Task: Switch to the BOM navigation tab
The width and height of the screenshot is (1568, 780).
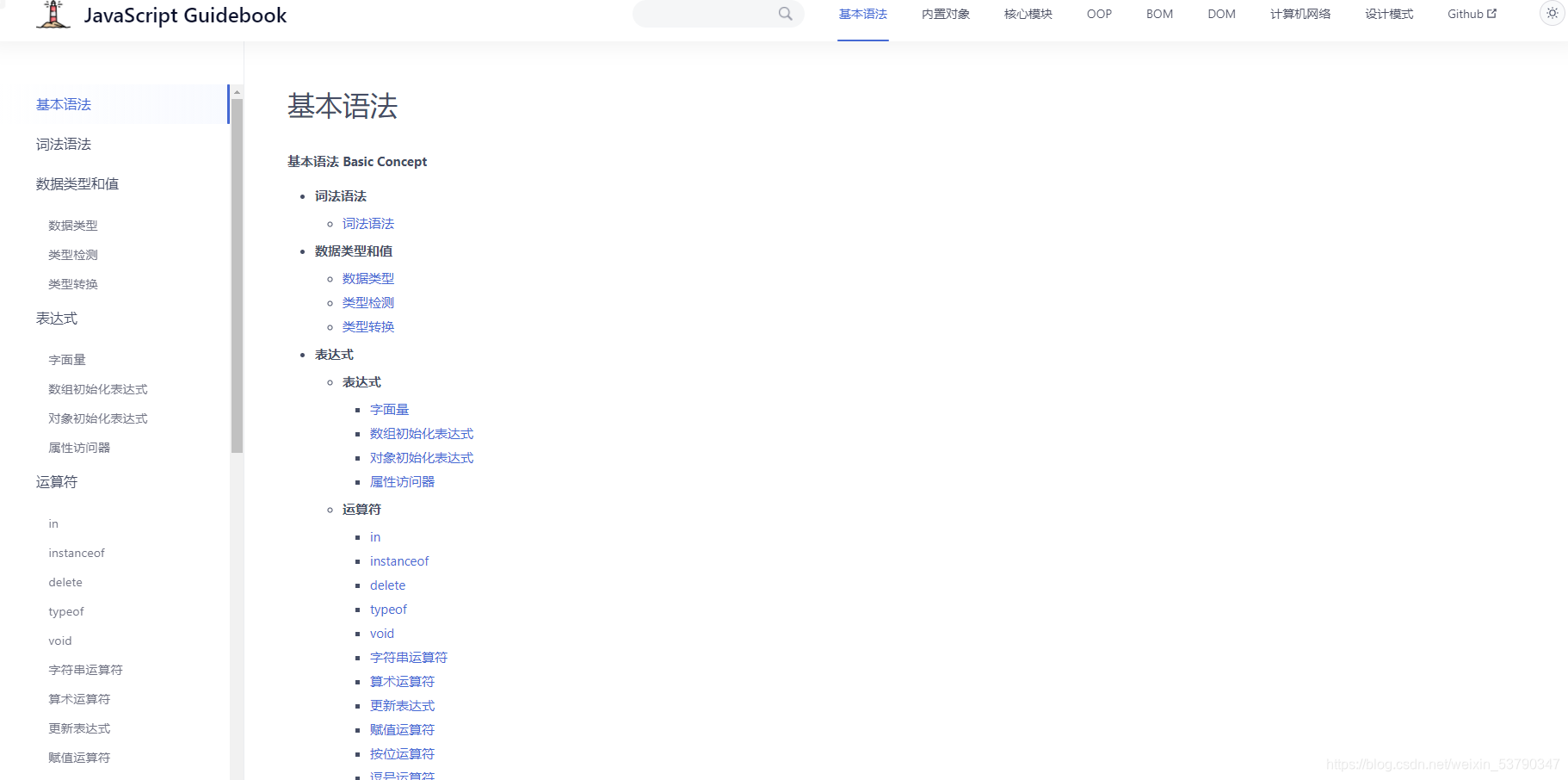Action: [x=1159, y=14]
